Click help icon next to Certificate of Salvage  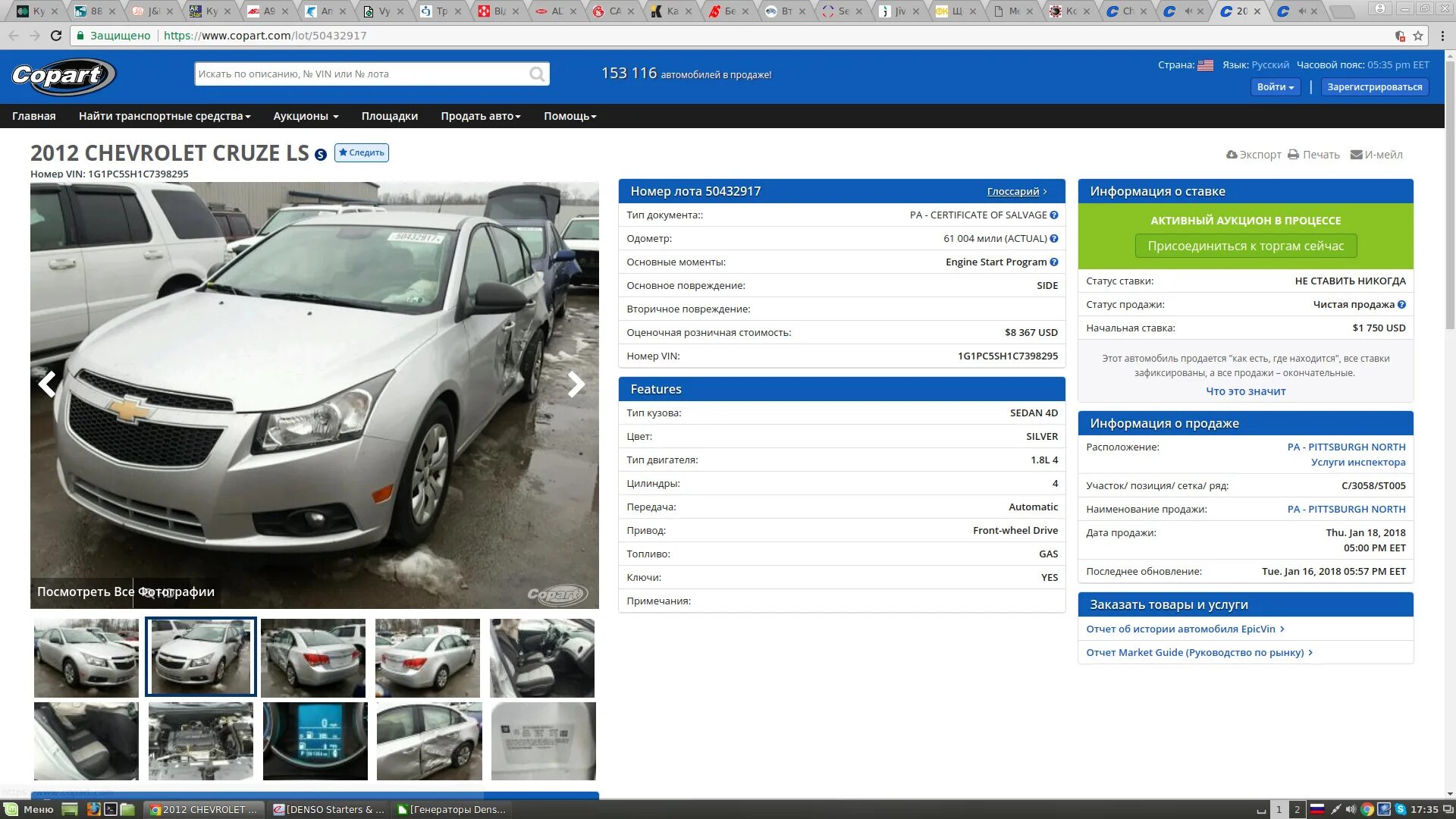coord(1054,215)
